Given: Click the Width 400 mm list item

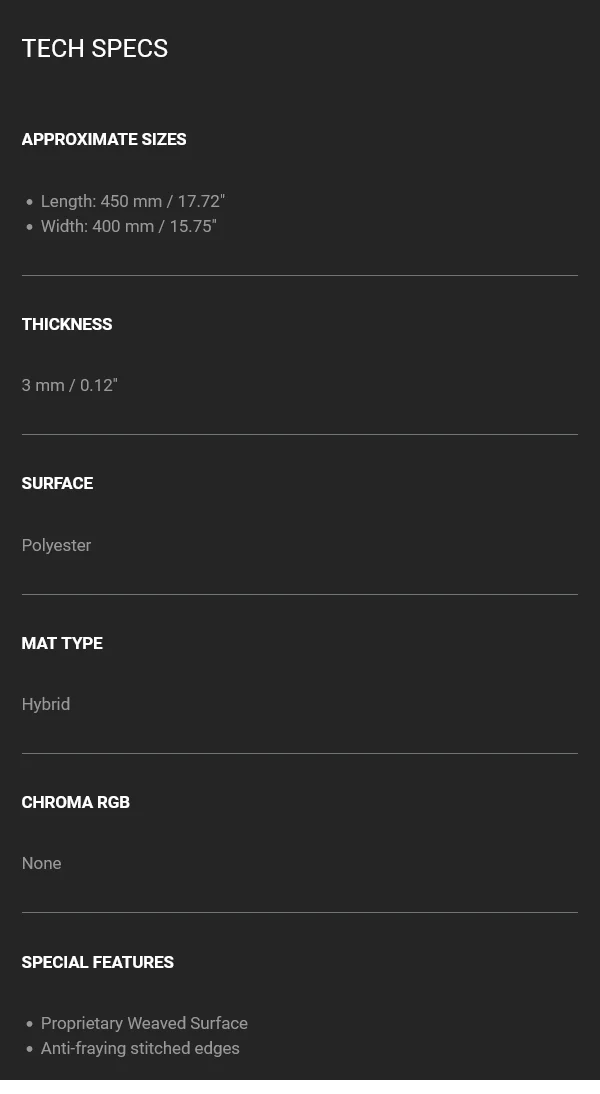Looking at the screenshot, I should 128,226.
